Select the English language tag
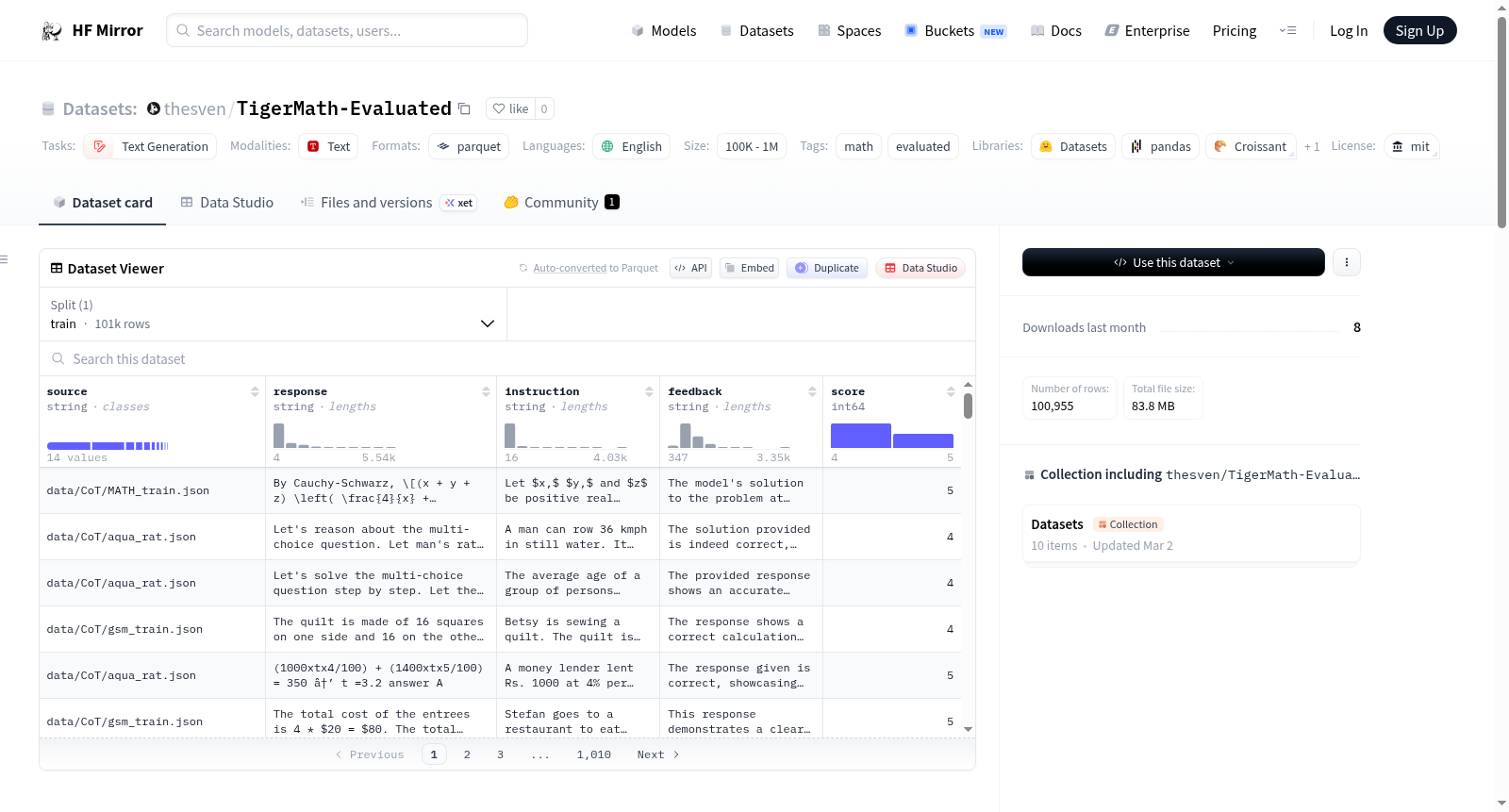This screenshot has height=812, width=1509. click(631, 146)
